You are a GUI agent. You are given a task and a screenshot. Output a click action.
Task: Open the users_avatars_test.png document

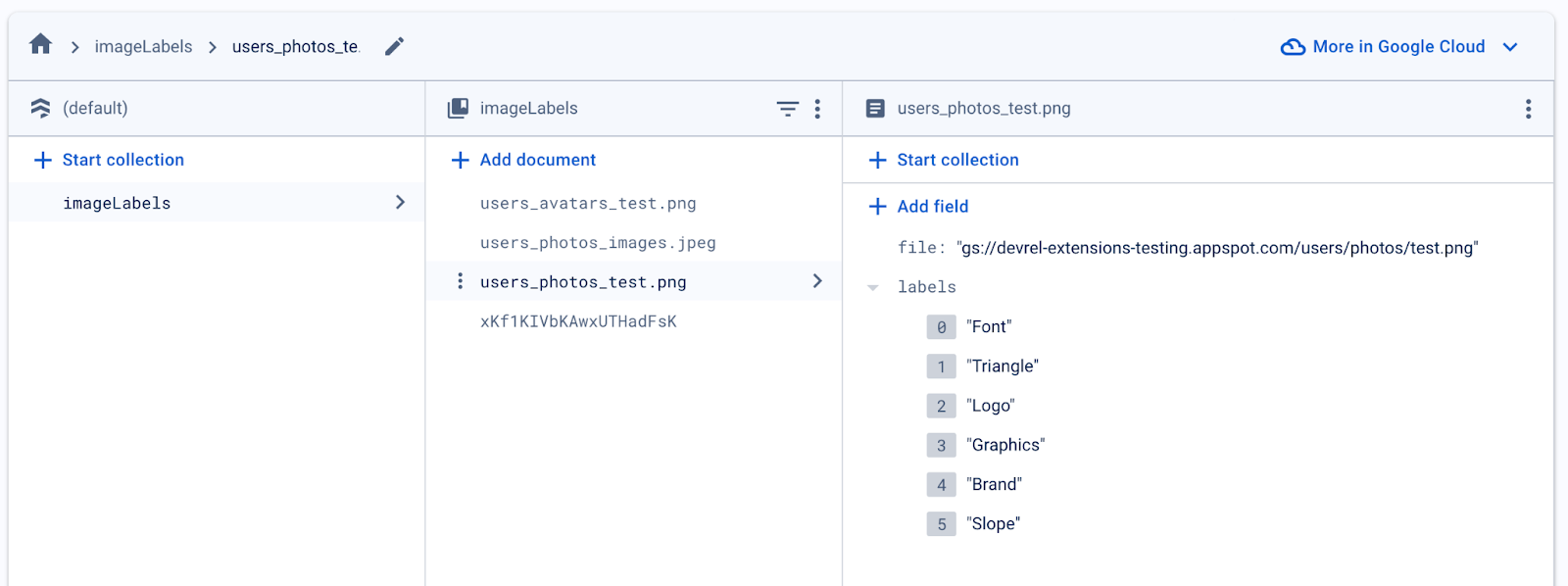pyautogui.click(x=588, y=204)
